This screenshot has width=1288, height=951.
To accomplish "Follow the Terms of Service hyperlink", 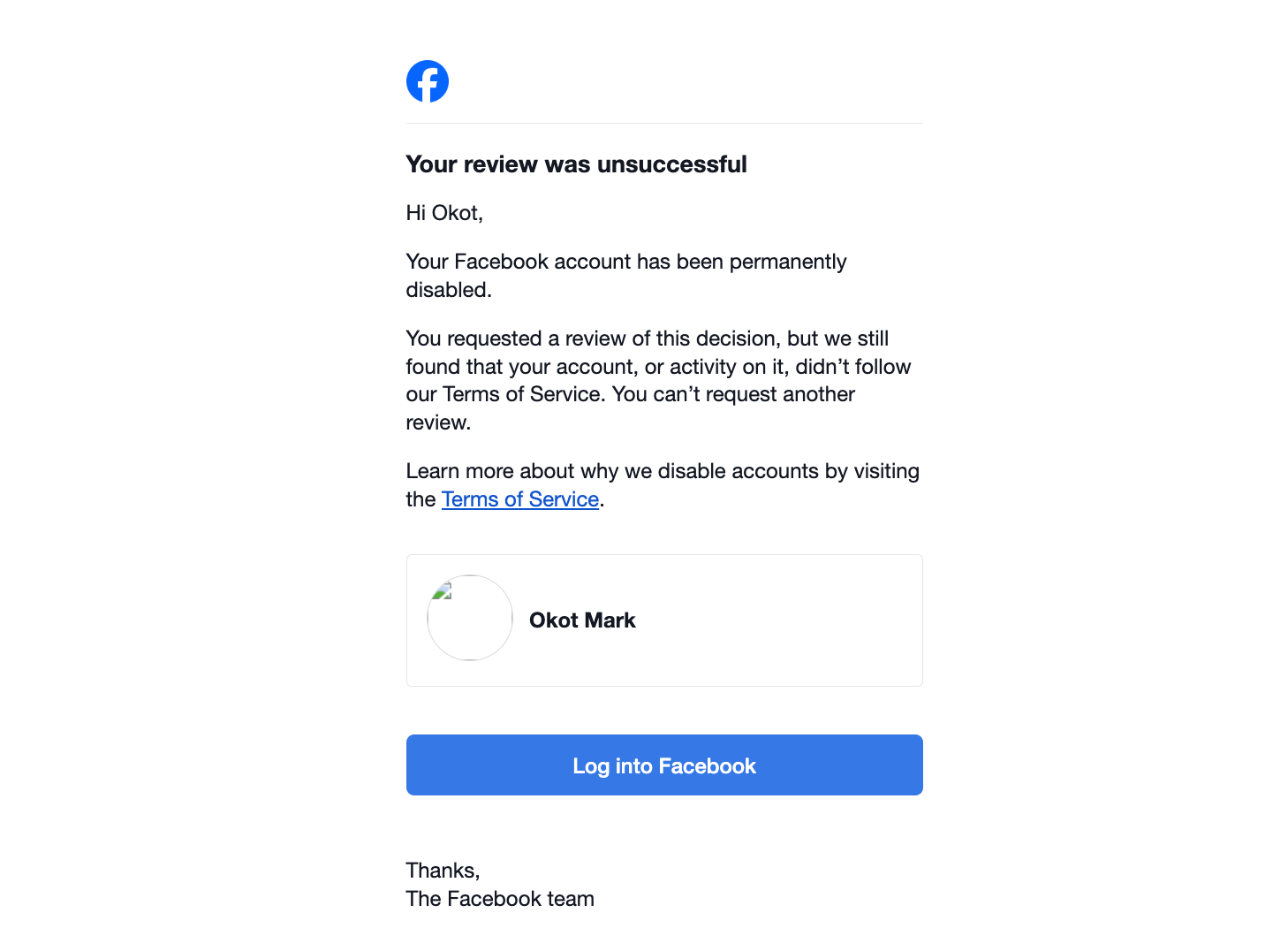I will tap(519, 499).
